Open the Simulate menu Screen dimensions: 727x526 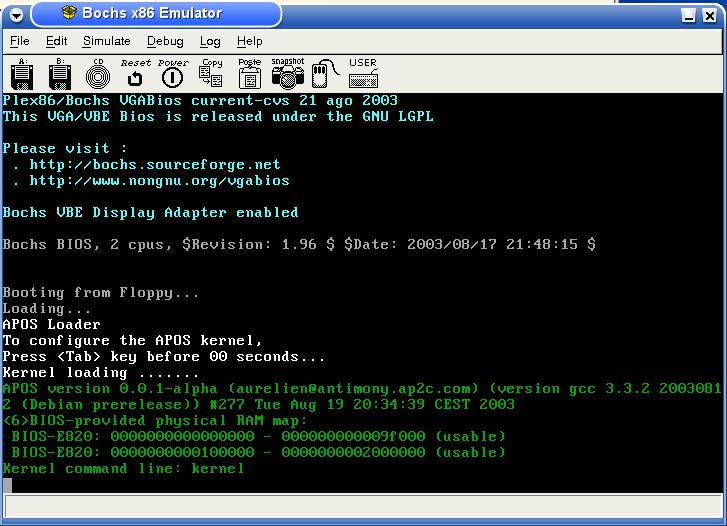[107, 41]
